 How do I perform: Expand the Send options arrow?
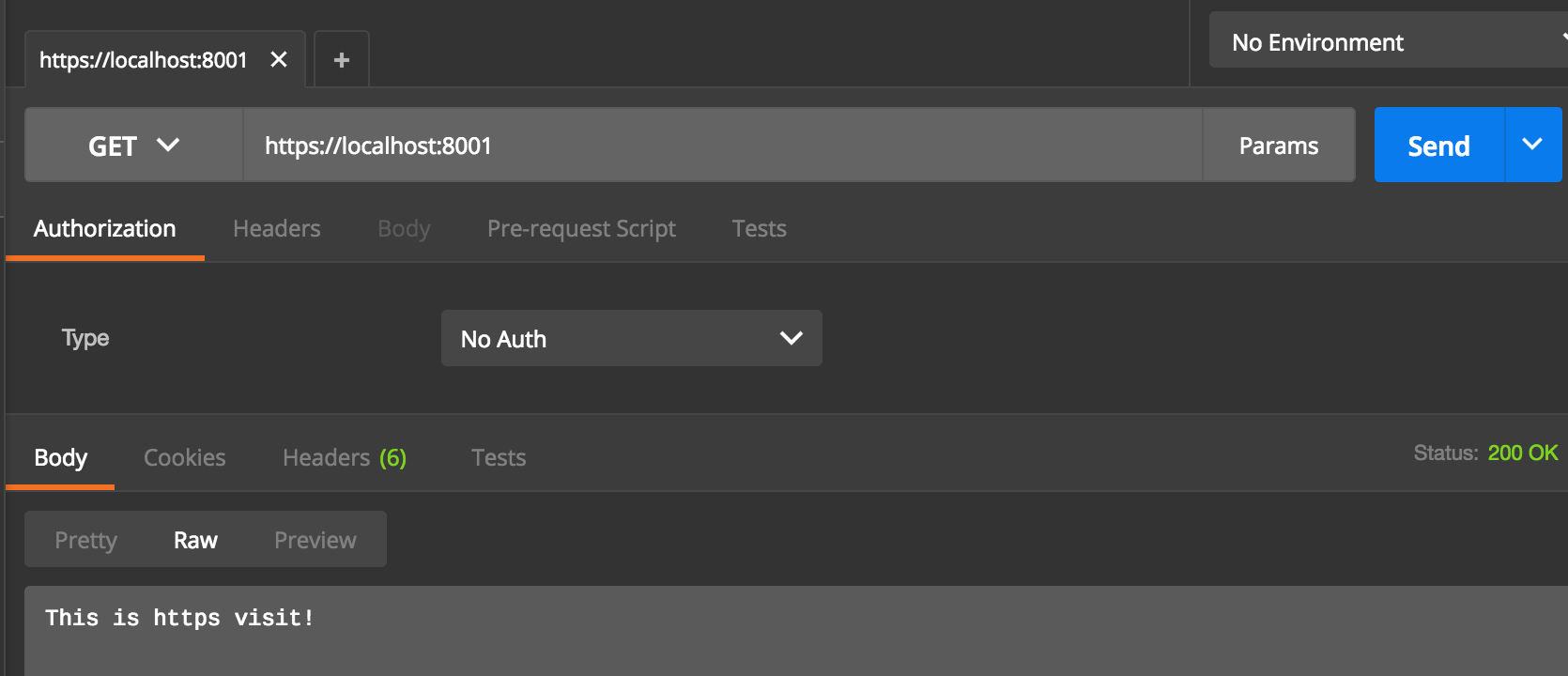click(x=1533, y=145)
